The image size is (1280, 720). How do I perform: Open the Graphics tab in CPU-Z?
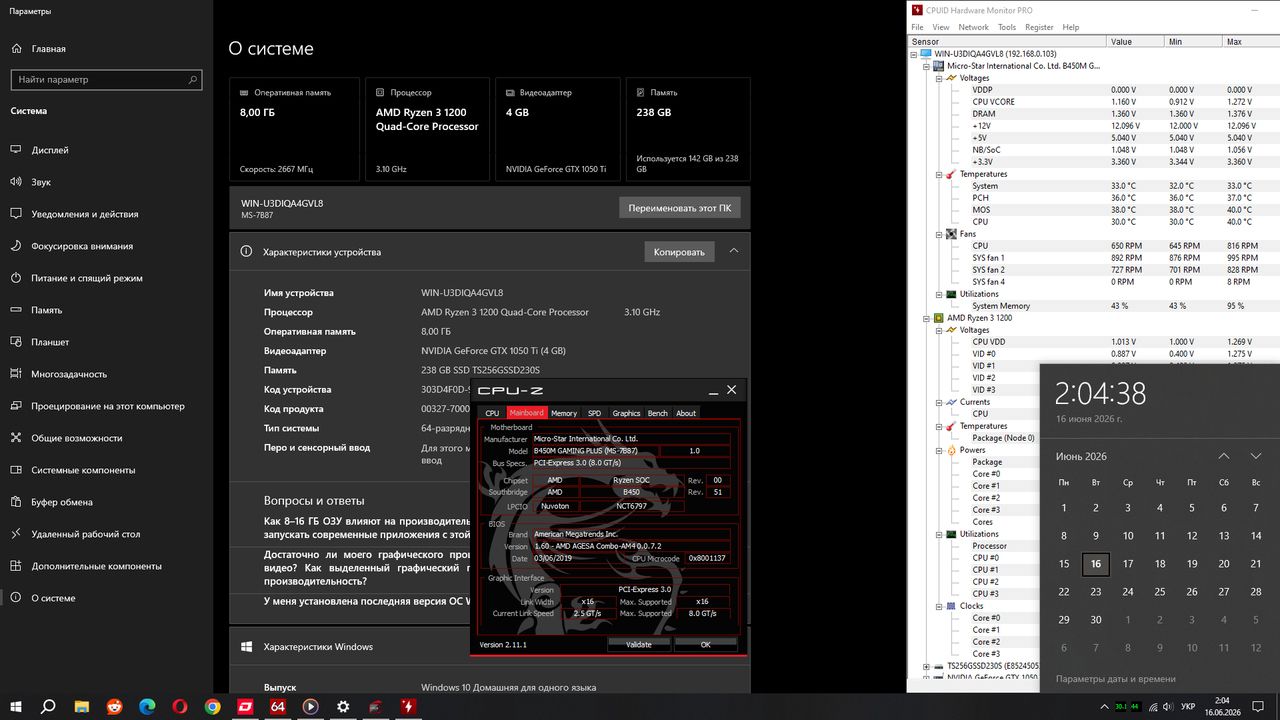pos(626,413)
